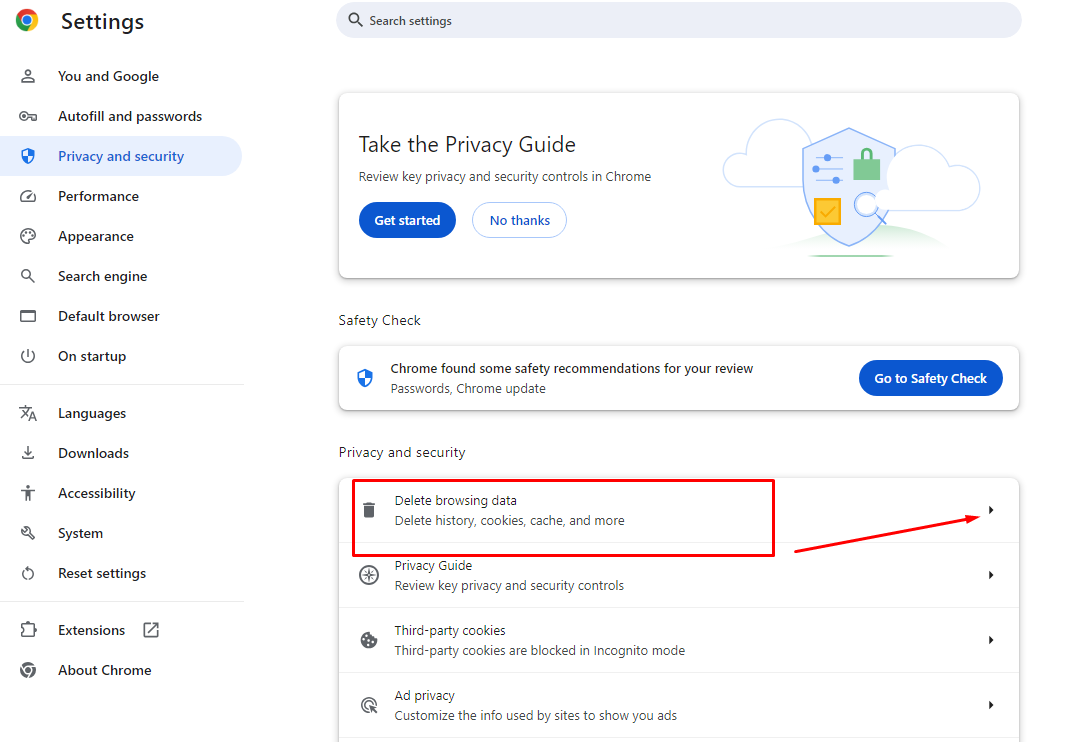Click the shield icon for Privacy and security
Image resolution: width=1085 pixels, height=742 pixels.
tap(28, 156)
